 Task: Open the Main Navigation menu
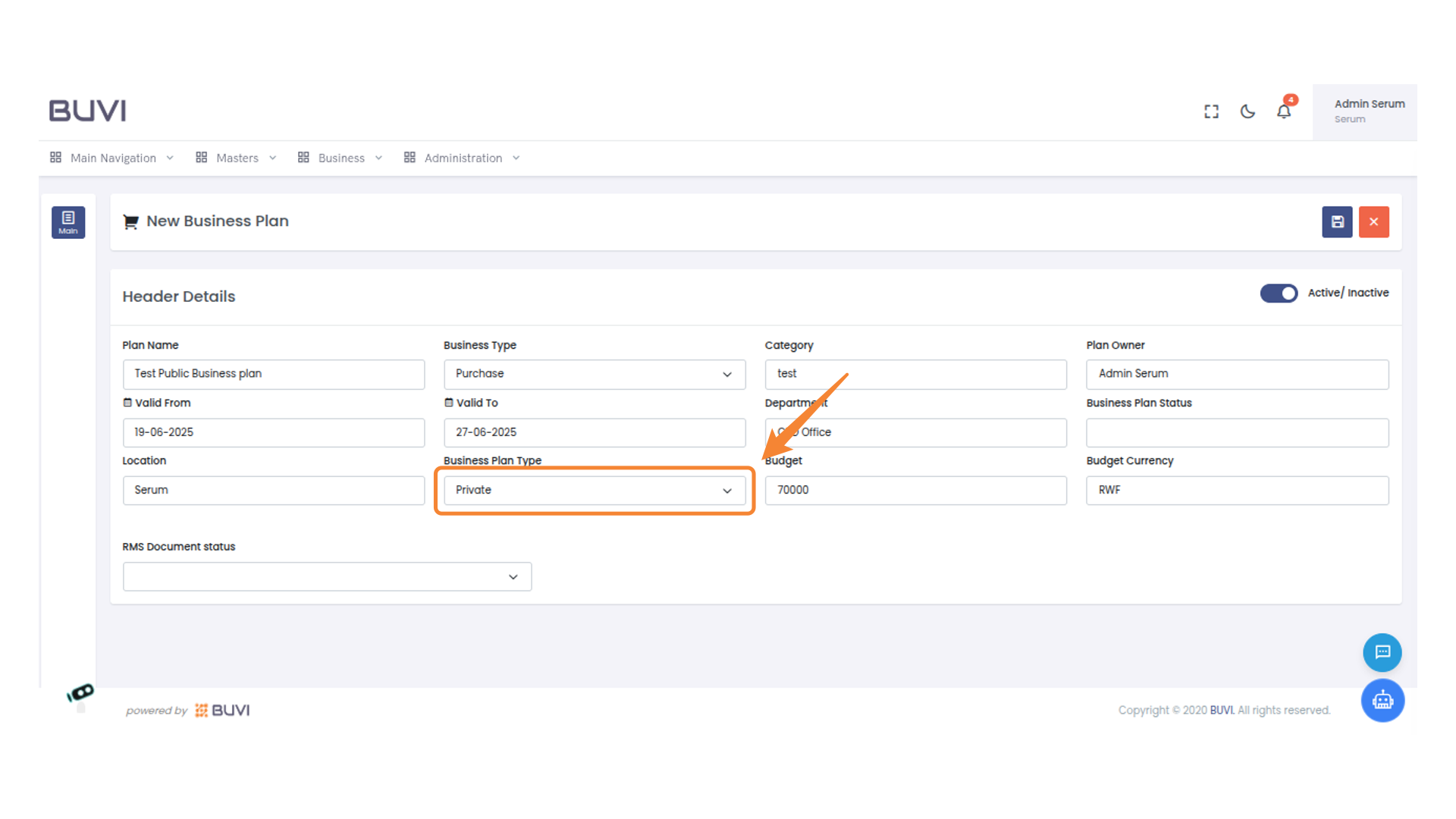click(112, 158)
